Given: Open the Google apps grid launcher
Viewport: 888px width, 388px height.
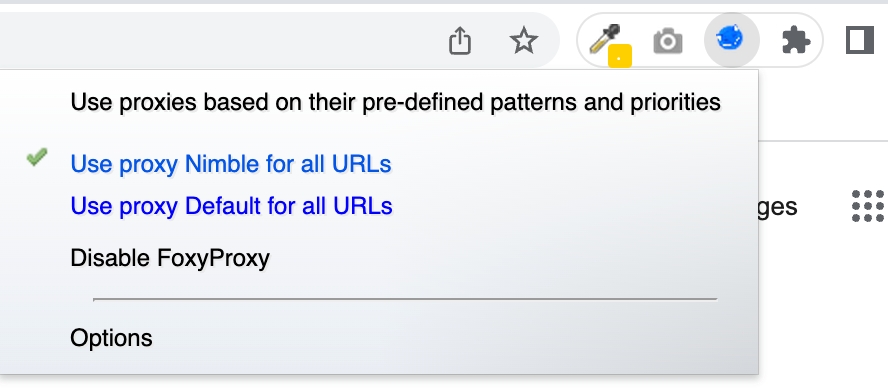Looking at the screenshot, I should (x=869, y=206).
